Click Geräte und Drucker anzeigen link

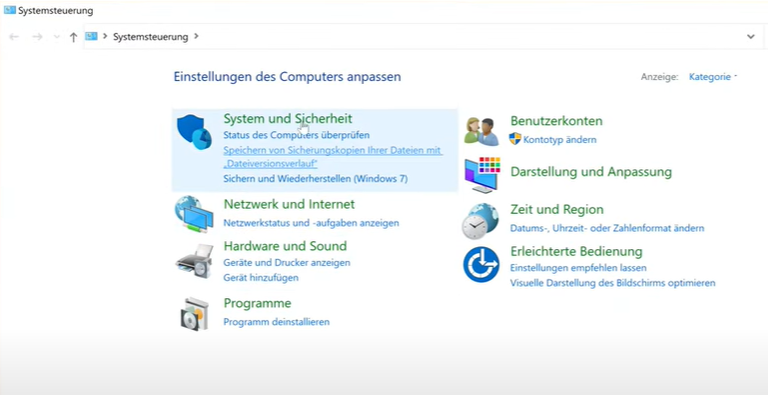[x=287, y=263]
